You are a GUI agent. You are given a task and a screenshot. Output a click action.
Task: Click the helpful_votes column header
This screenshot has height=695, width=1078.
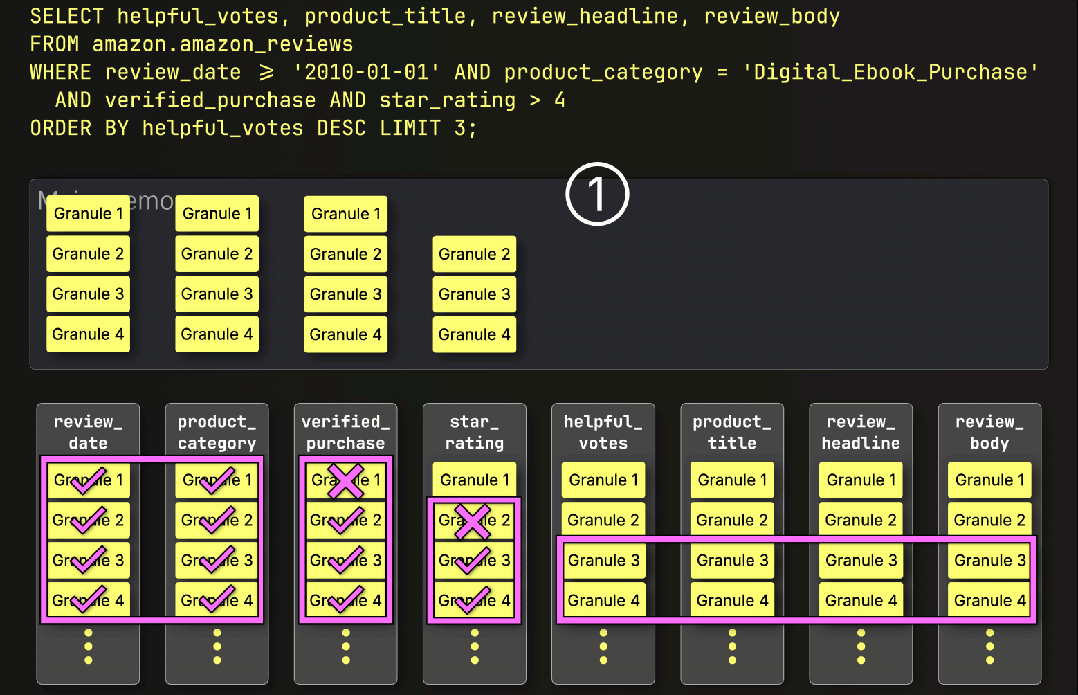[603, 432]
